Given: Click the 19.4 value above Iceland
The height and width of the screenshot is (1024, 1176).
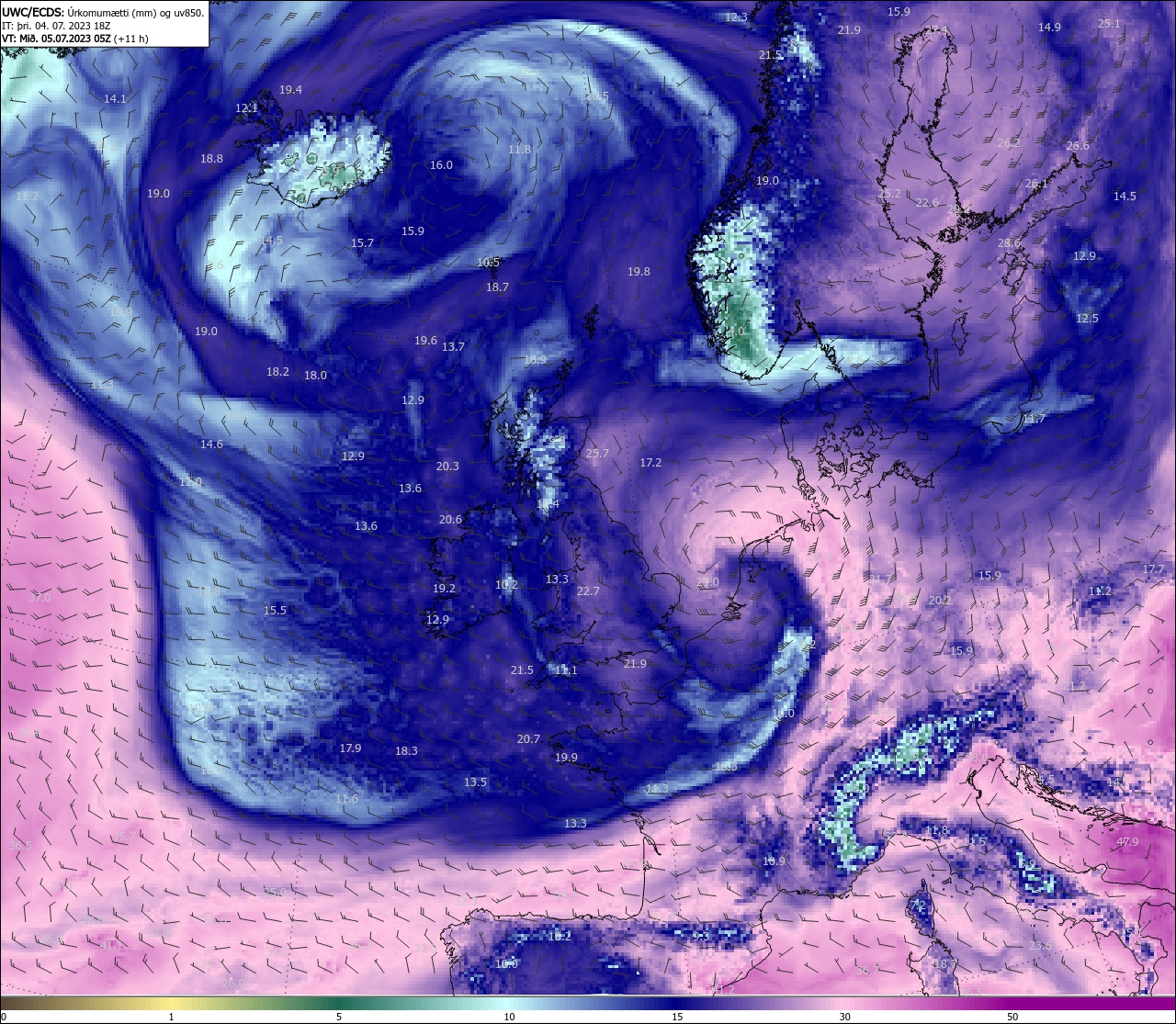Looking at the screenshot, I should click(x=290, y=89).
